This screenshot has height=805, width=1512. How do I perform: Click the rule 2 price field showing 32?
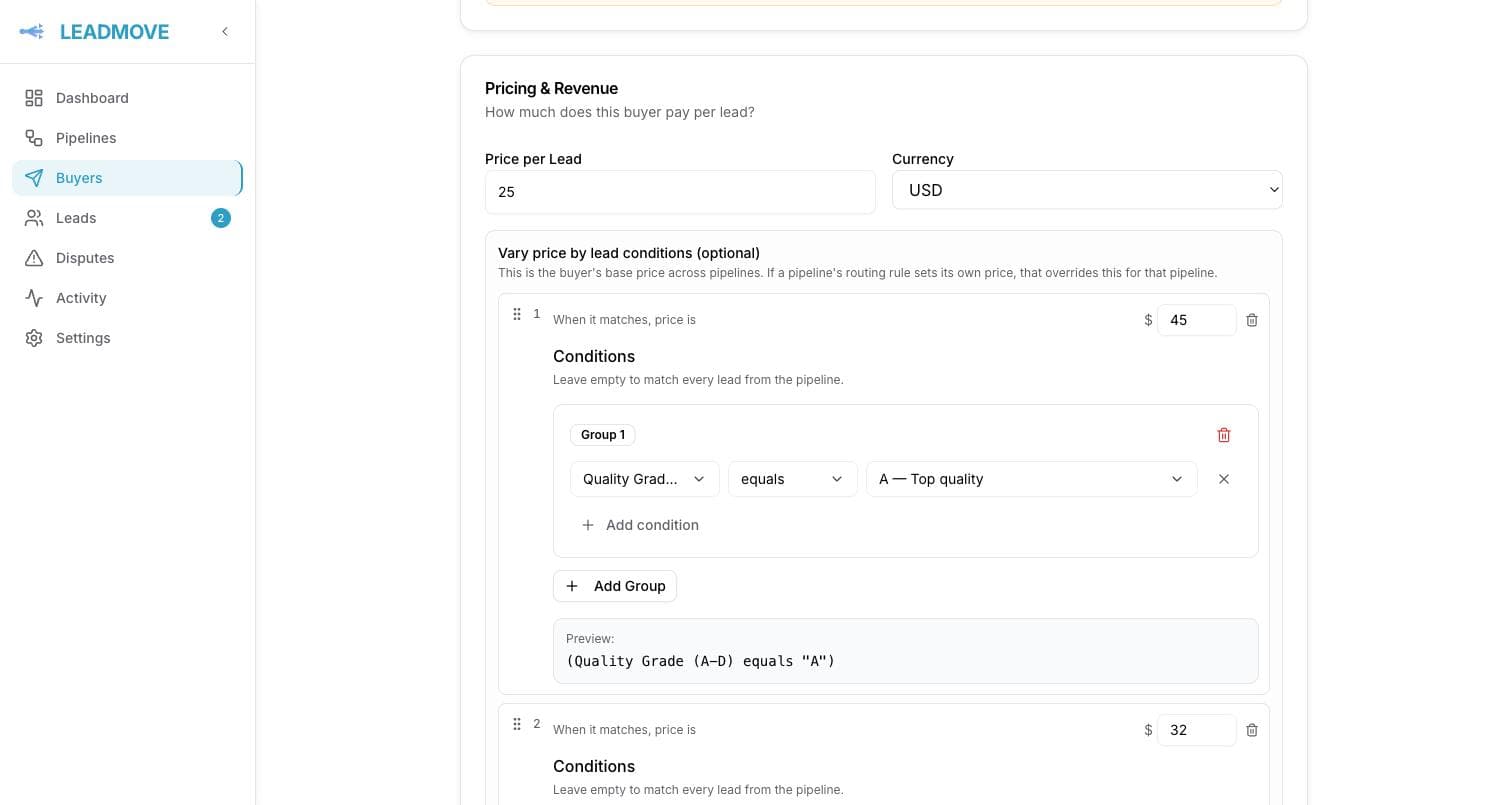point(1197,730)
